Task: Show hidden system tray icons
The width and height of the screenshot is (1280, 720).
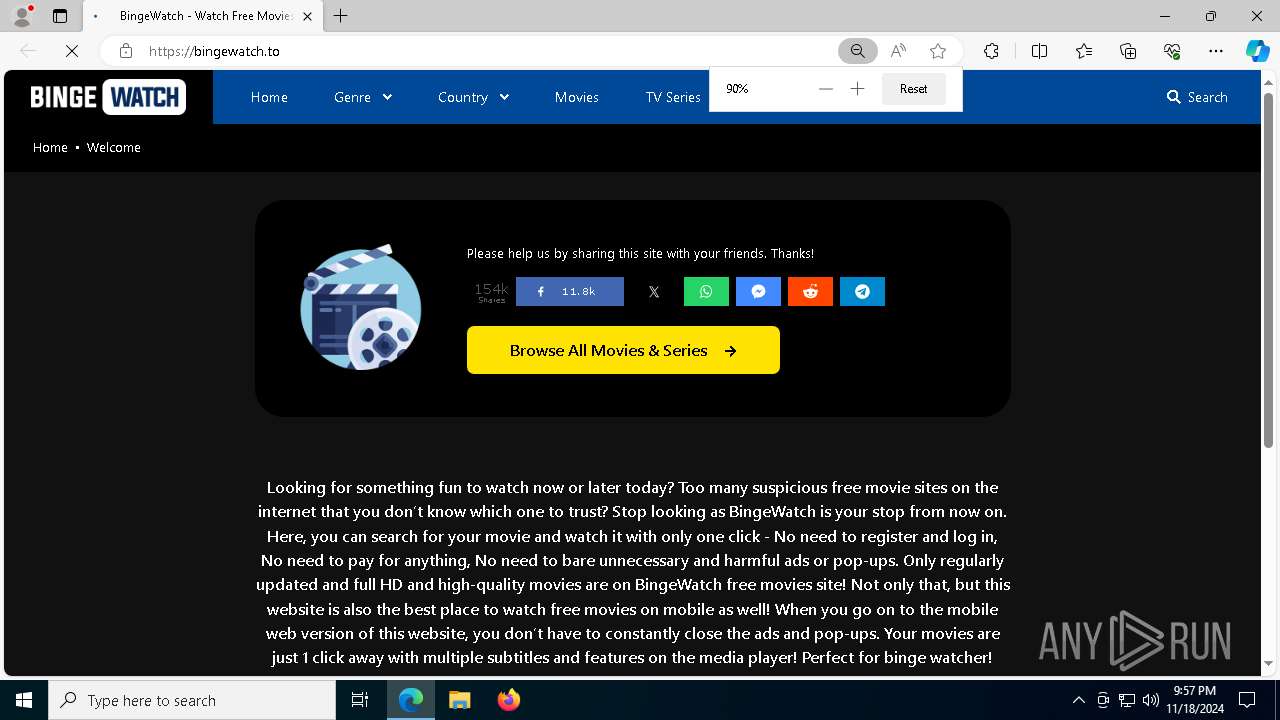Action: (x=1078, y=700)
